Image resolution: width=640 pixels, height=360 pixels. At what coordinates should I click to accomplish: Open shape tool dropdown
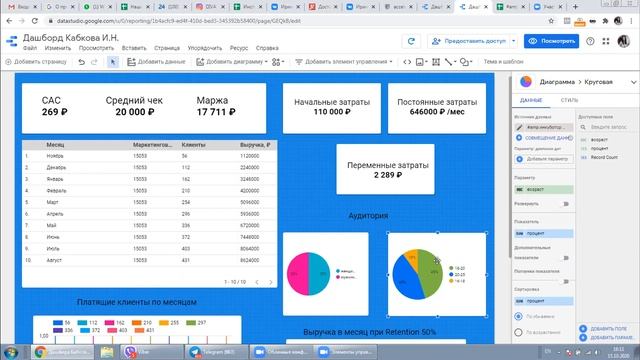(x=466, y=62)
